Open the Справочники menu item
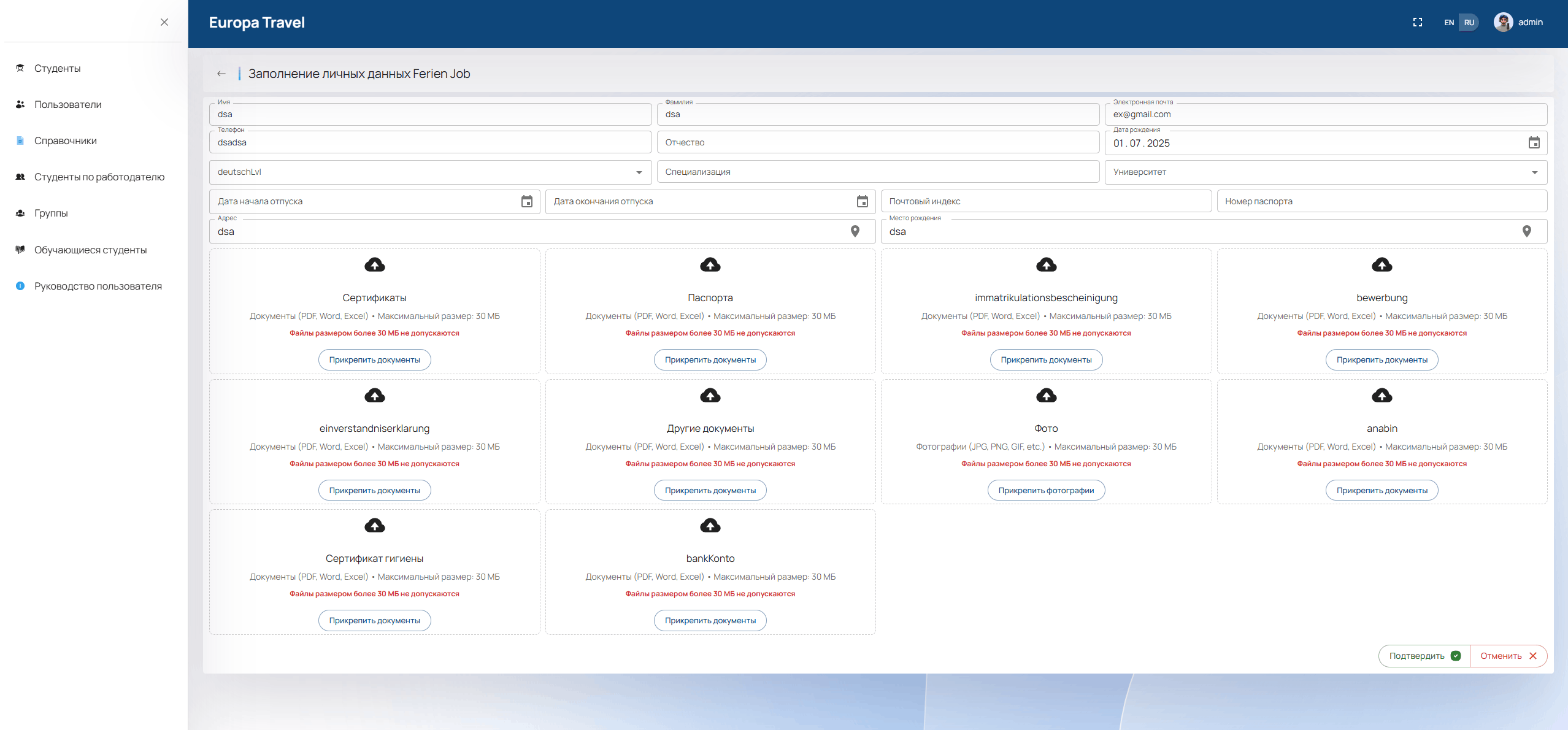 (93, 140)
